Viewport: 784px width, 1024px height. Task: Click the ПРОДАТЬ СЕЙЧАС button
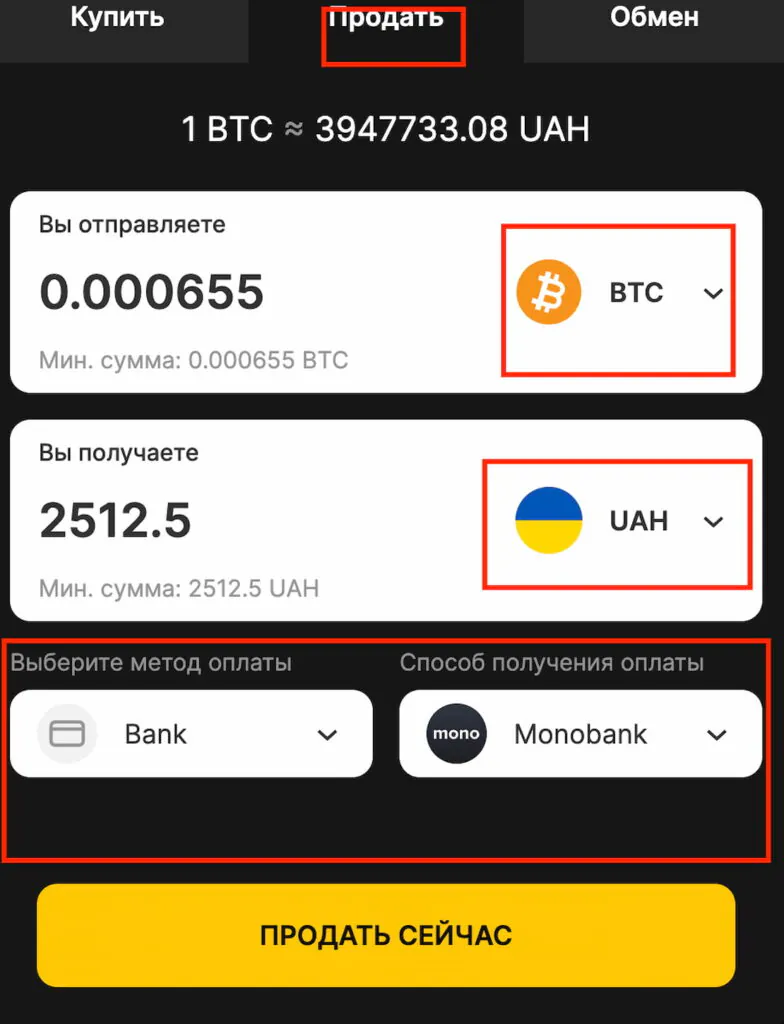(386, 935)
